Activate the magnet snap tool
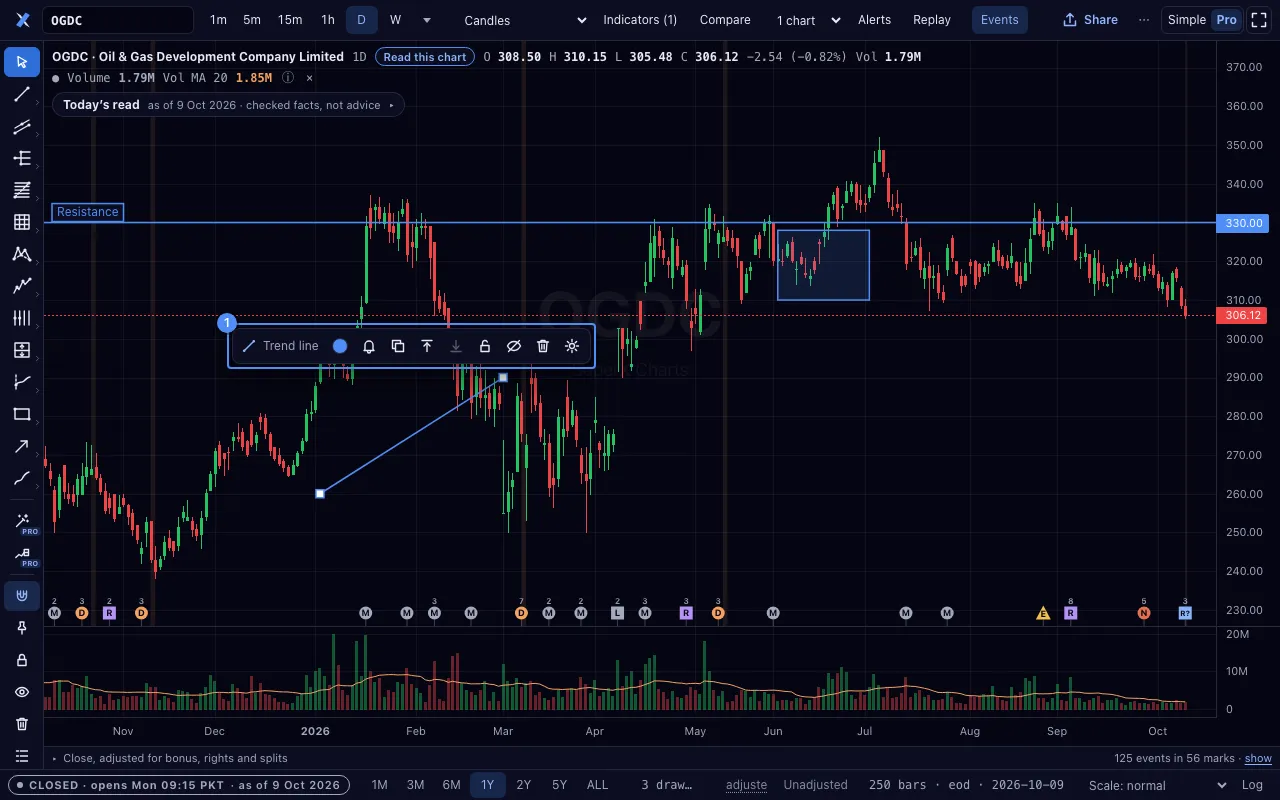Viewport: 1280px width, 800px height. point(22,596)
